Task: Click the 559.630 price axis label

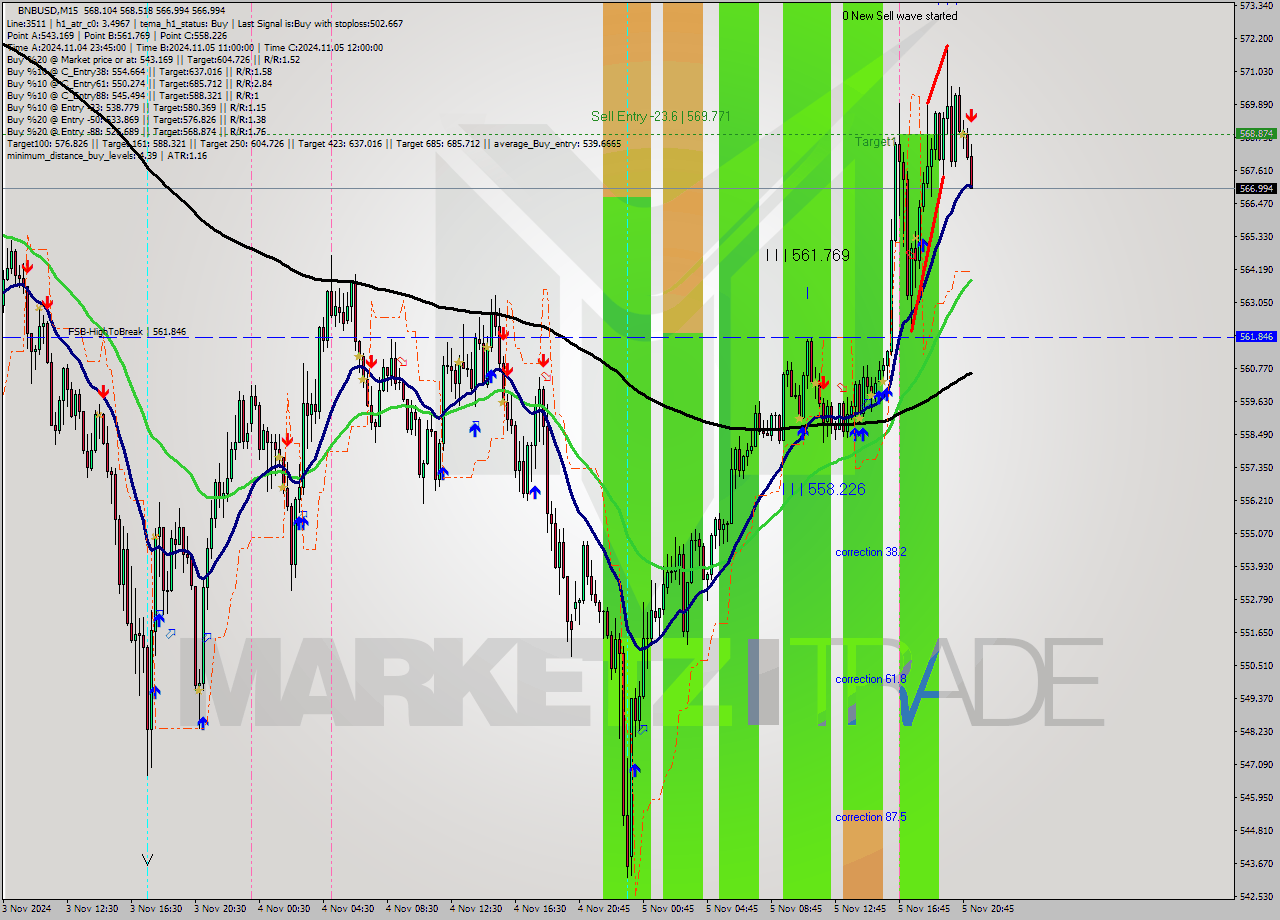Action: [1256, 401]
